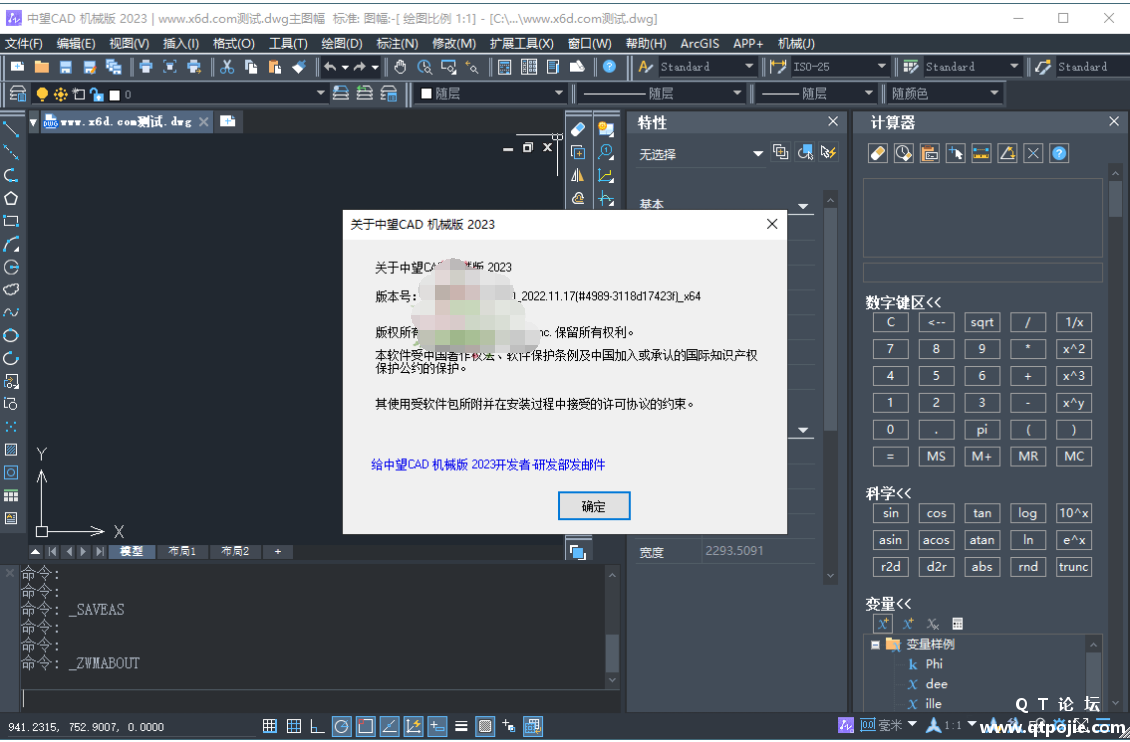Viewport: 1130px width, 742px height.
Task: Select the Line tool in the left toolbar
Action: point(11,129)
